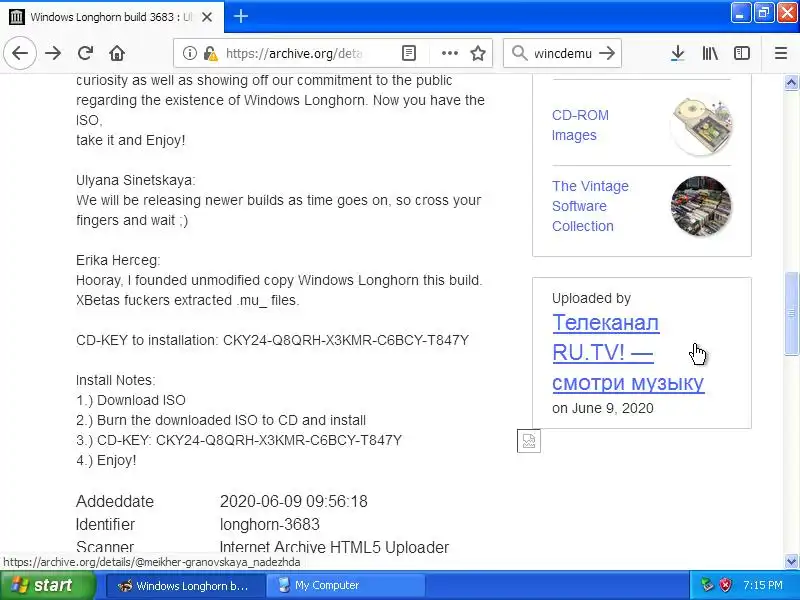Bookmark this page with the star

pyautogui.click(x=478, y=53)
